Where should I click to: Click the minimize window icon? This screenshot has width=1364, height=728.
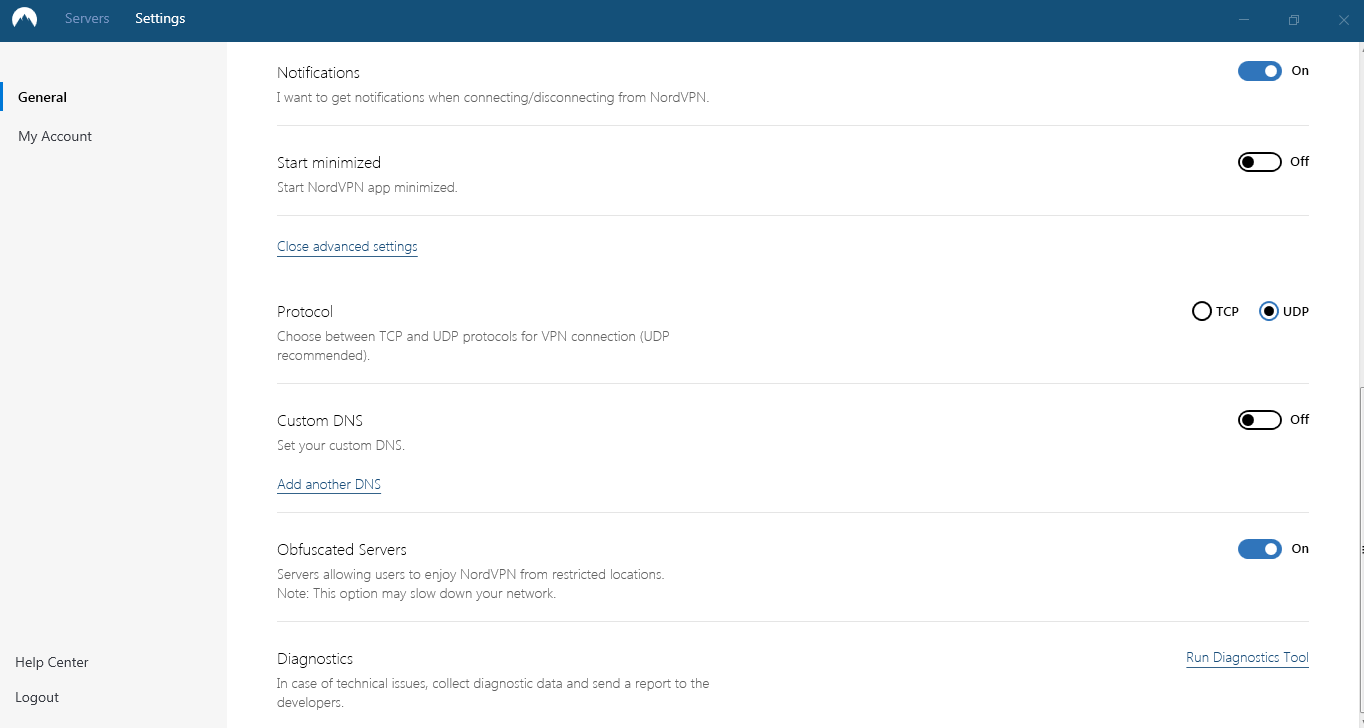coord(1243,19)
